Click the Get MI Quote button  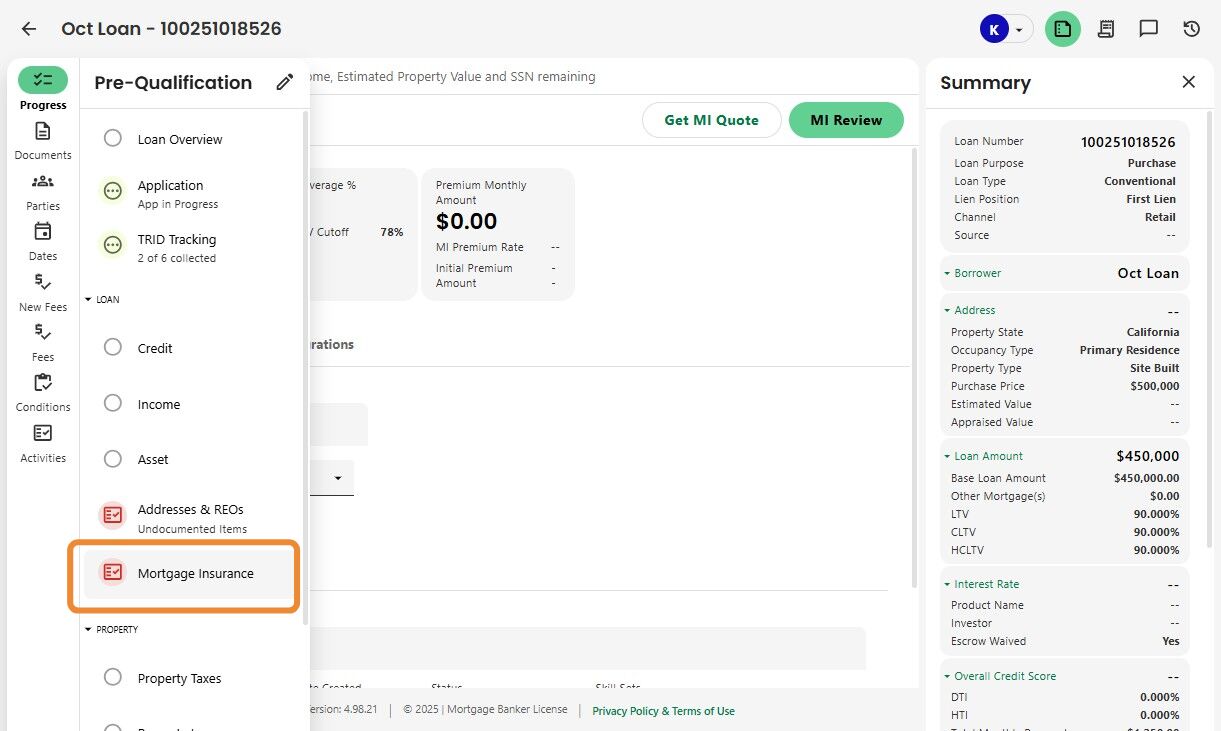point(711,120)
